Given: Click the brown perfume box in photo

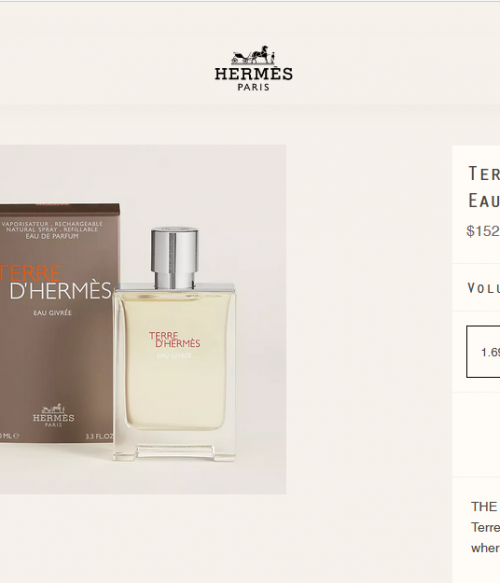Looking at the screenshot, I should [x=59, y=323].
